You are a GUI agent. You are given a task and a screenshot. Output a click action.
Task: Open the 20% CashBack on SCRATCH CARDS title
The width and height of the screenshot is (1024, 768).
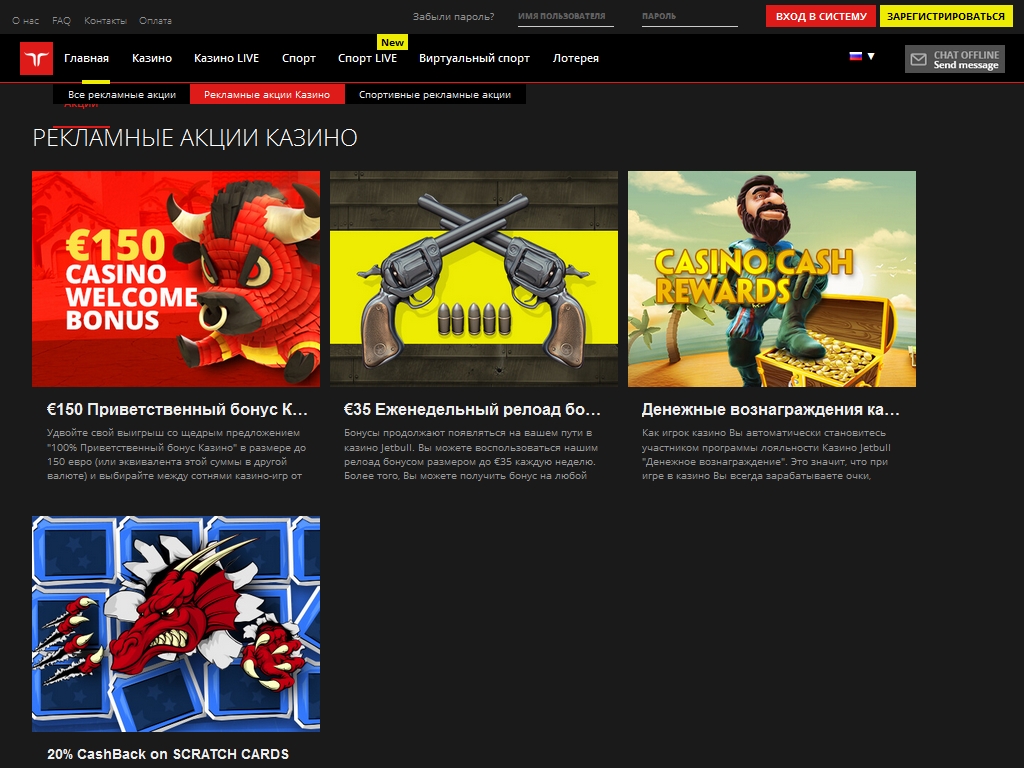click(x=168, y=754)
